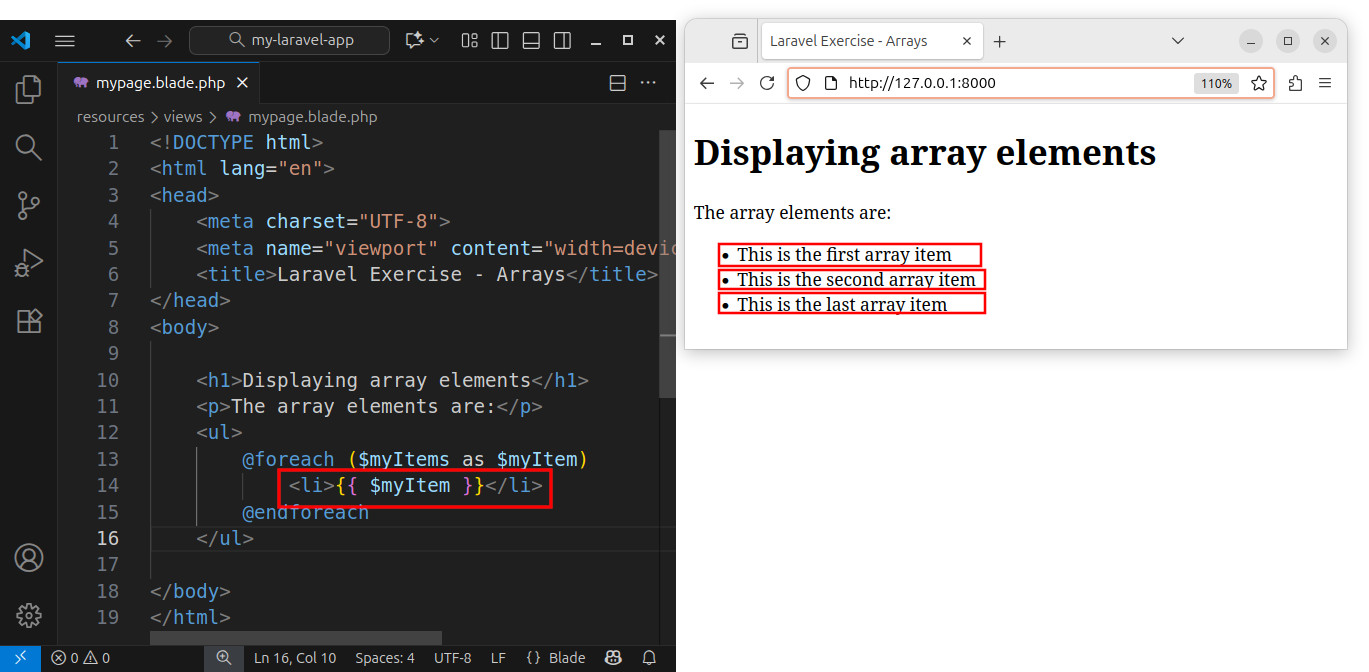The width and height of the screenshot is (1369, 672).
Task: Open the Accounts menu in activity bar
Action: [x=28, y=557]
